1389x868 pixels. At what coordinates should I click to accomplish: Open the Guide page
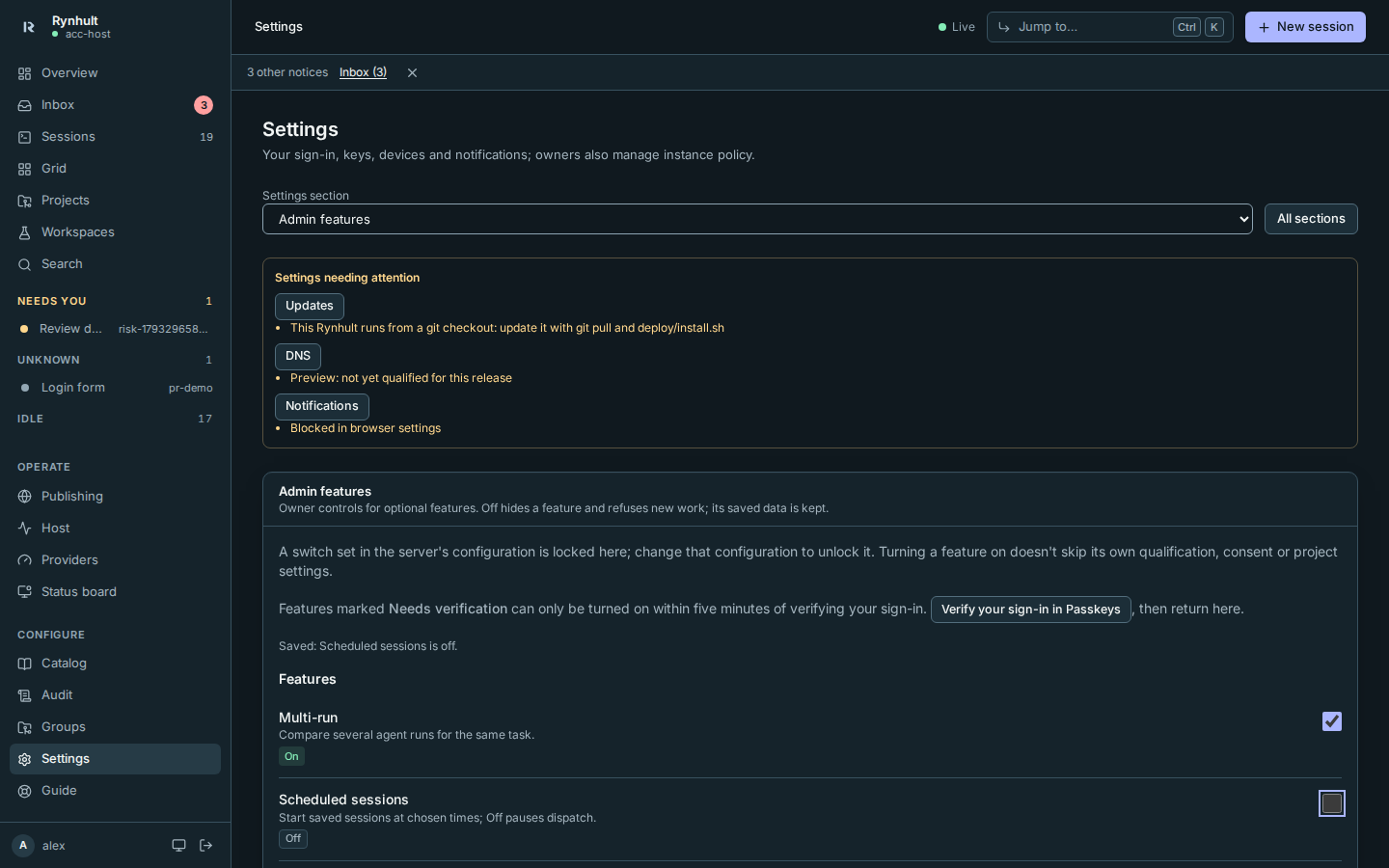[115, 791]
